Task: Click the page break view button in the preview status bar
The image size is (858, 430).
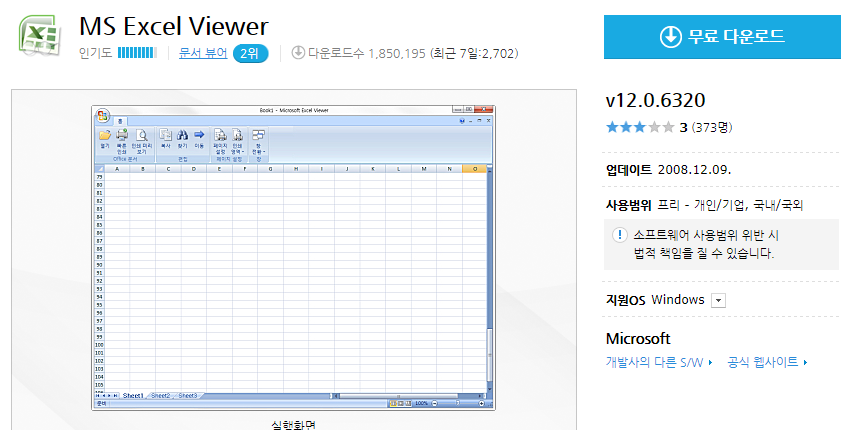Action: [x=408, y=403]
